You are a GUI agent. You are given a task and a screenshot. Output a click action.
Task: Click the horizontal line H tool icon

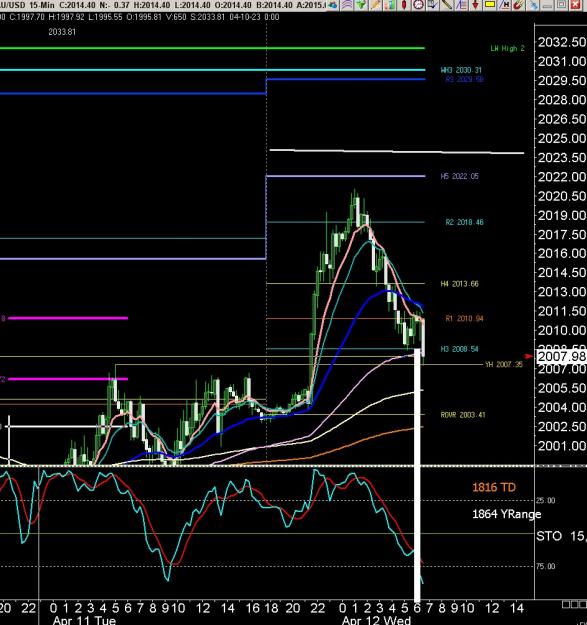(x=505, y=5)
